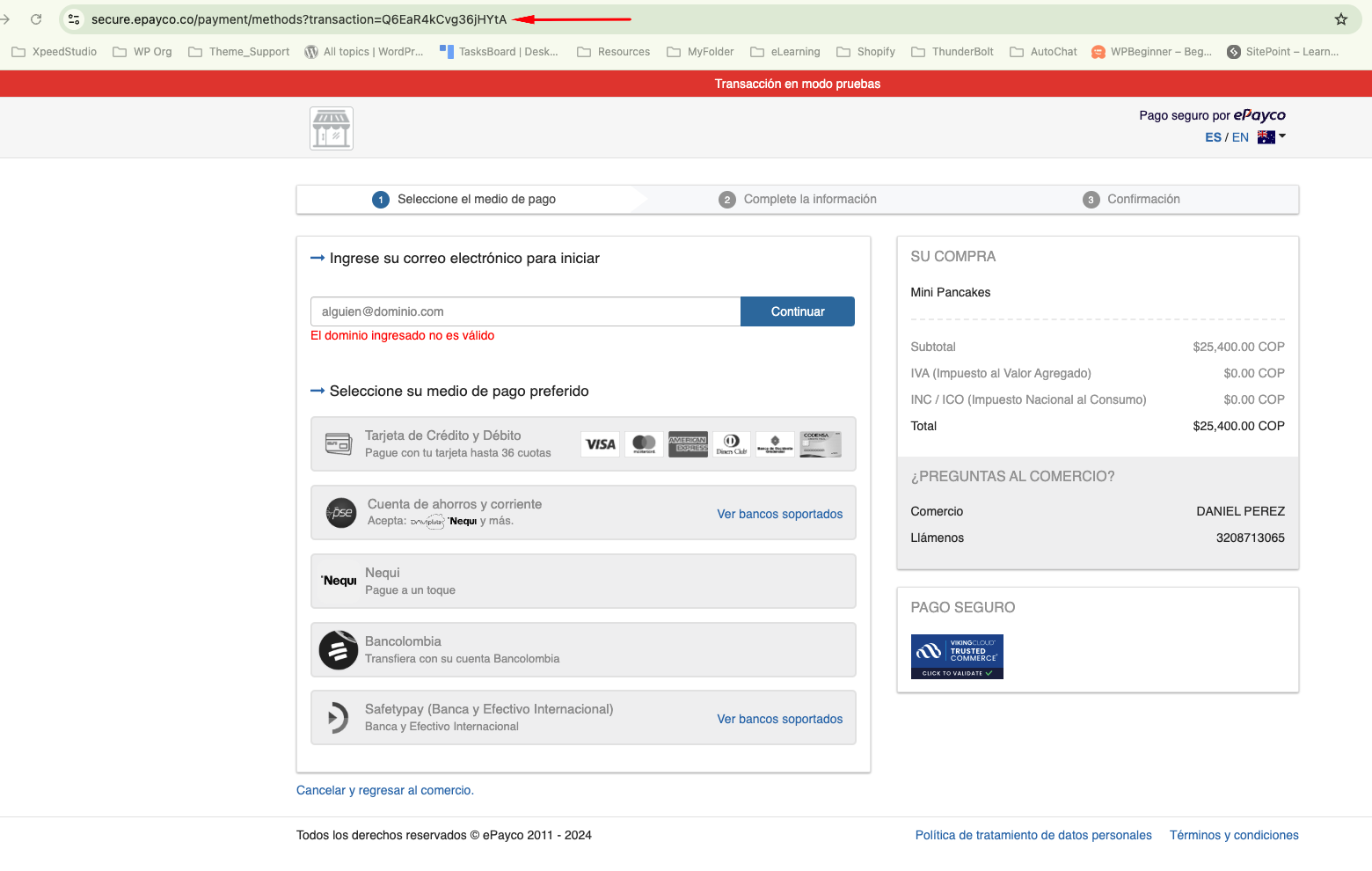1372x871 pixels.
Task: Click the total $25,400.00 COP amount
Action: (x=1238, y=426)
